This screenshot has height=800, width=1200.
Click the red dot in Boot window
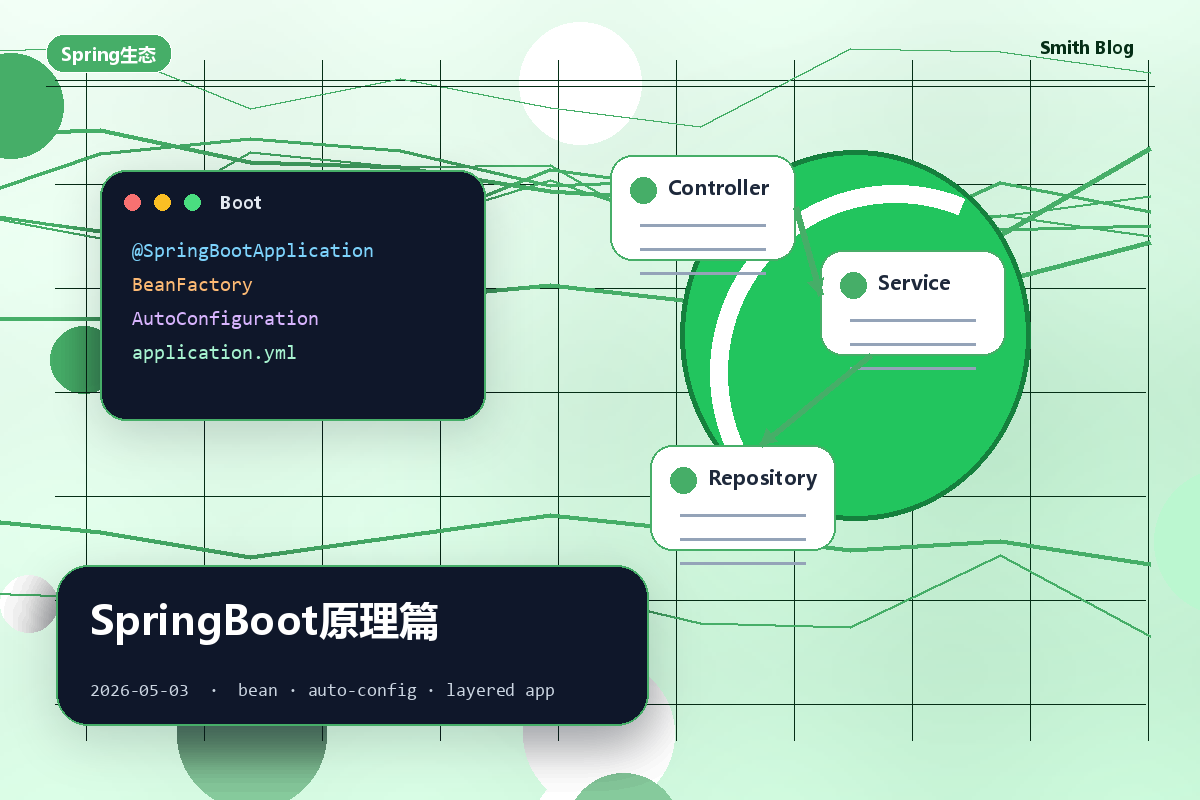(x=132, y=203)
